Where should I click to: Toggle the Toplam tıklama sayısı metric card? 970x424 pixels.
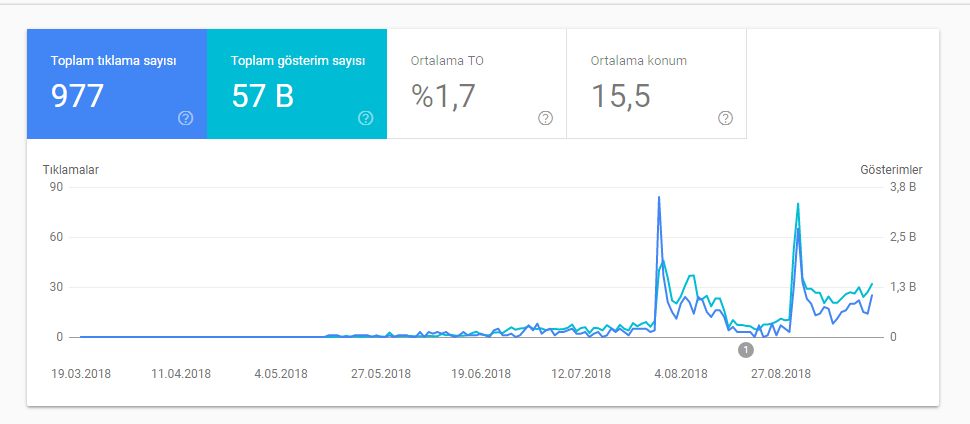[x=117, y=84]
